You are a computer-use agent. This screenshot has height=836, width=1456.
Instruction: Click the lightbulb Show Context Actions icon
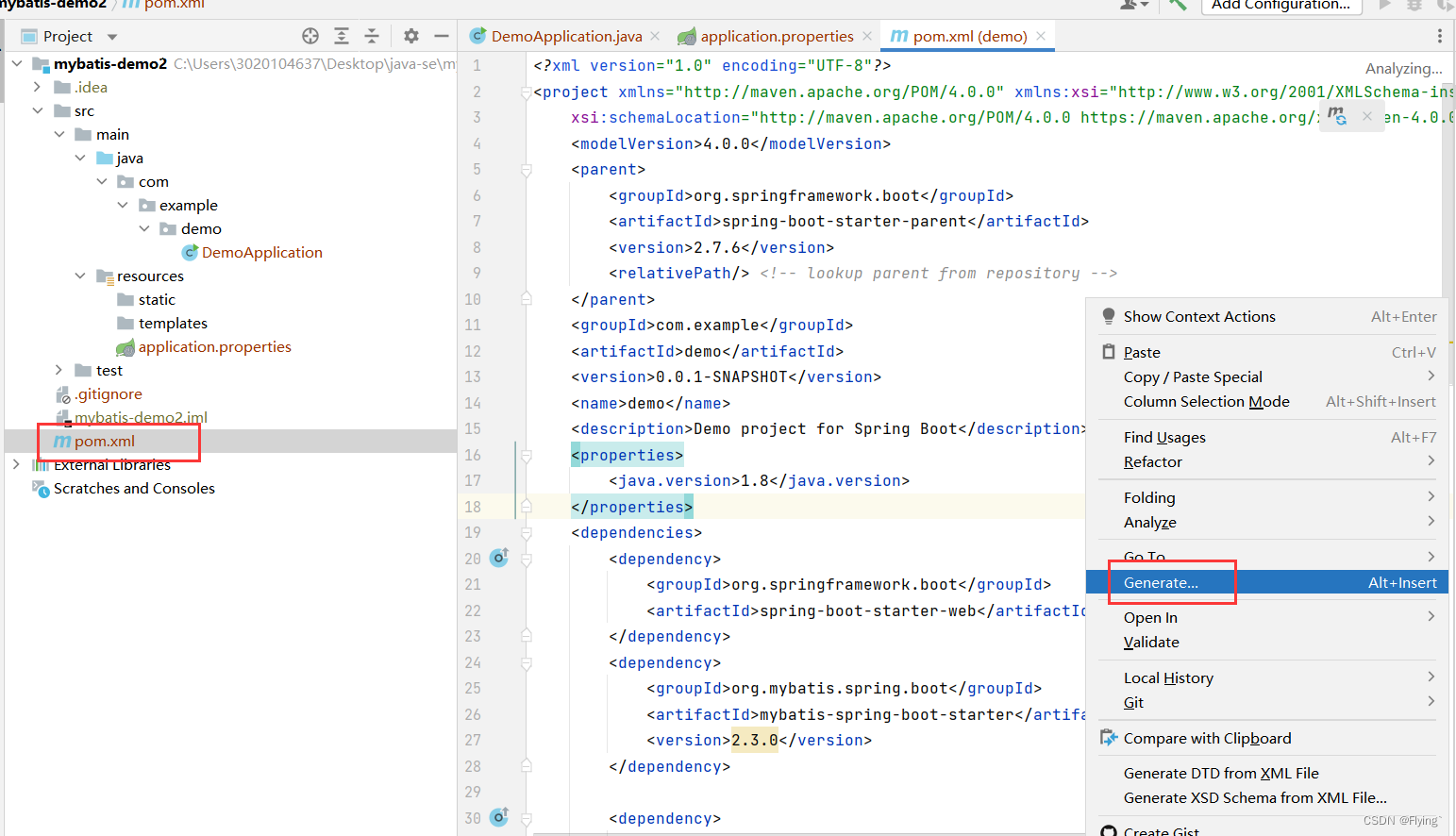pos(1109,317)
